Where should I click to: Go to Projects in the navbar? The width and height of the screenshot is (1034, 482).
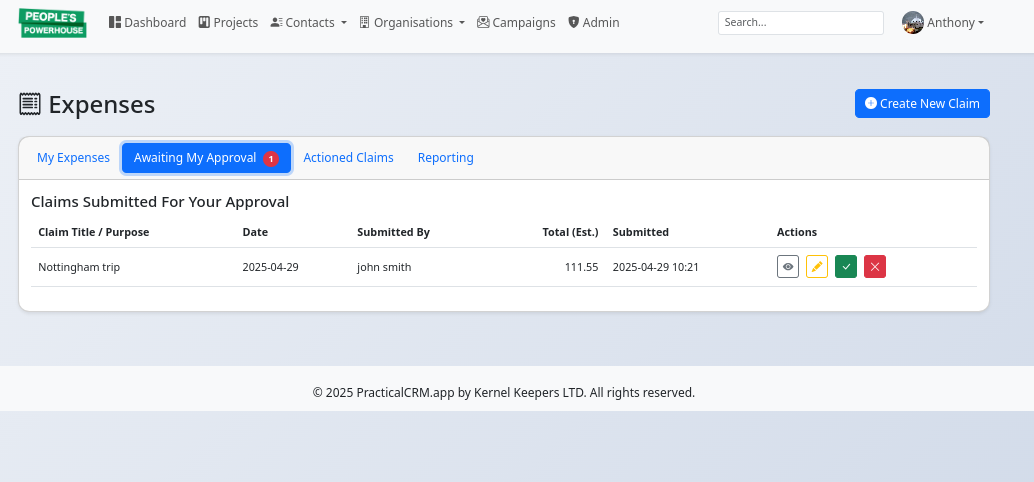click(x=228, y=22)
